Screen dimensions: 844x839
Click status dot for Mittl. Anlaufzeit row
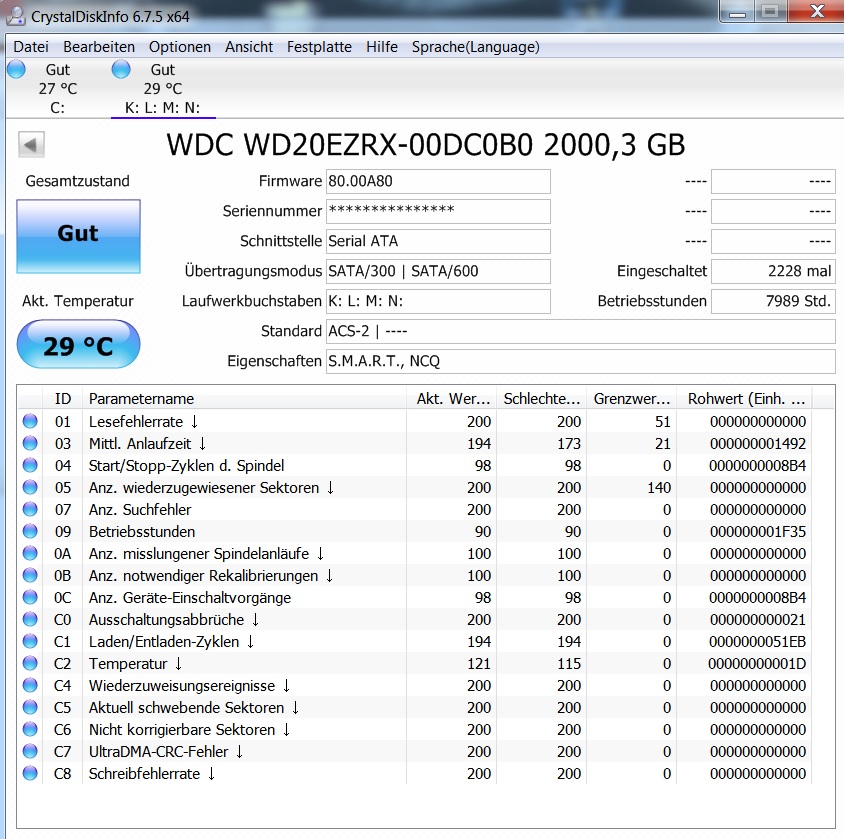pos(30,443)
